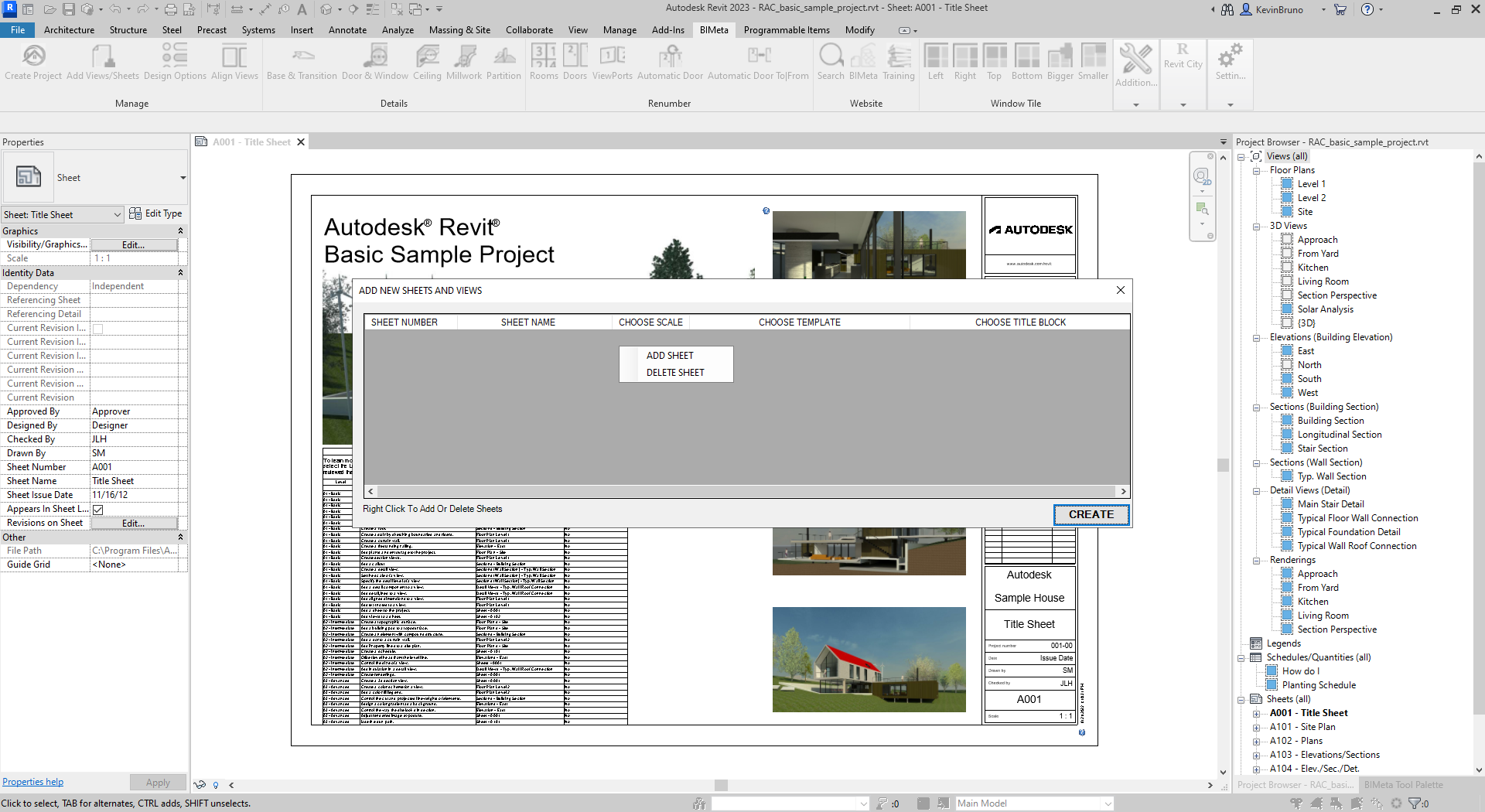Image resolution: width=1485 pixels, height=812 pixels.
Task: Run the Doors renumber tool
Action: pos(575,62)
